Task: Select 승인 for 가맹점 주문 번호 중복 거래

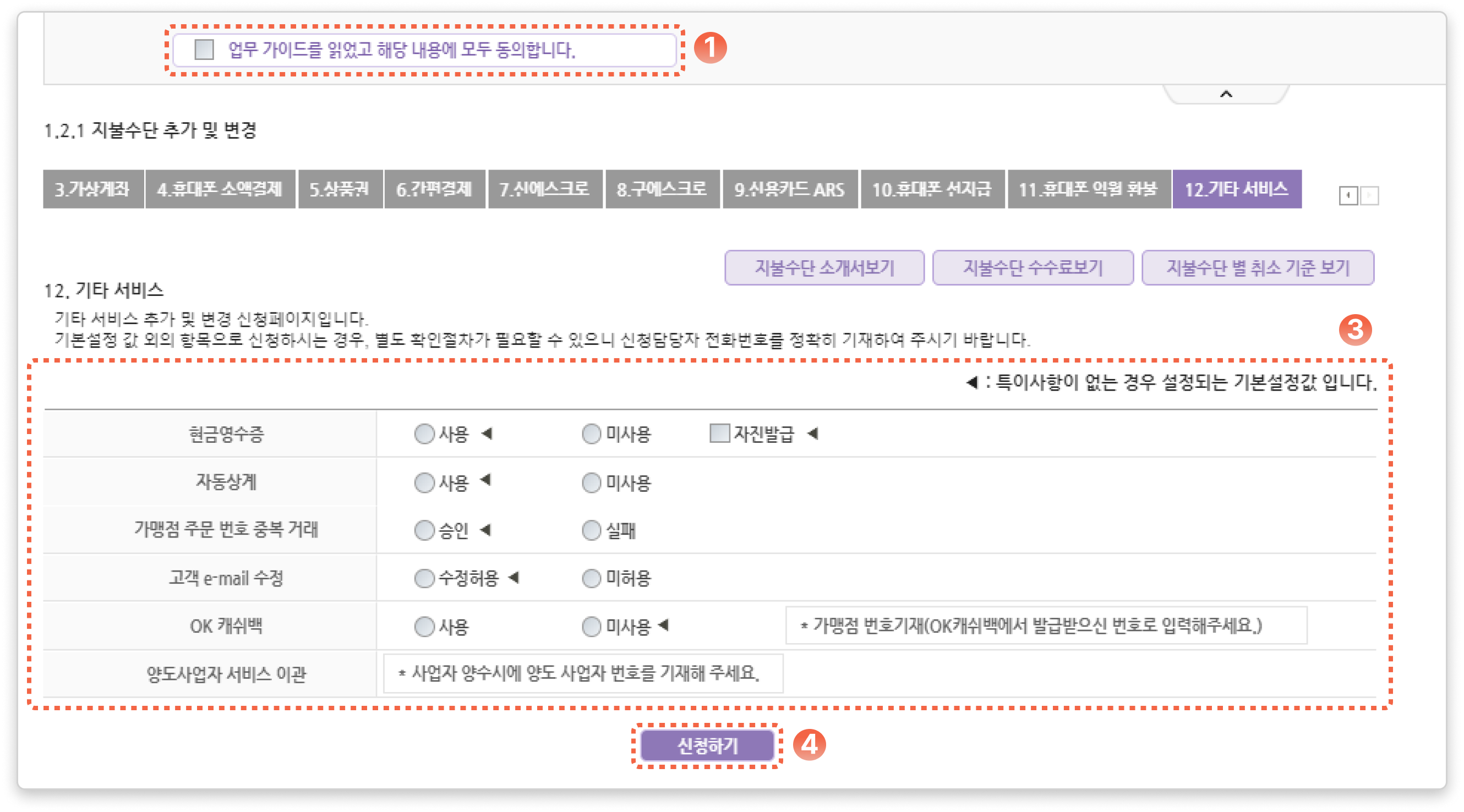Action: tap(424, 531)
